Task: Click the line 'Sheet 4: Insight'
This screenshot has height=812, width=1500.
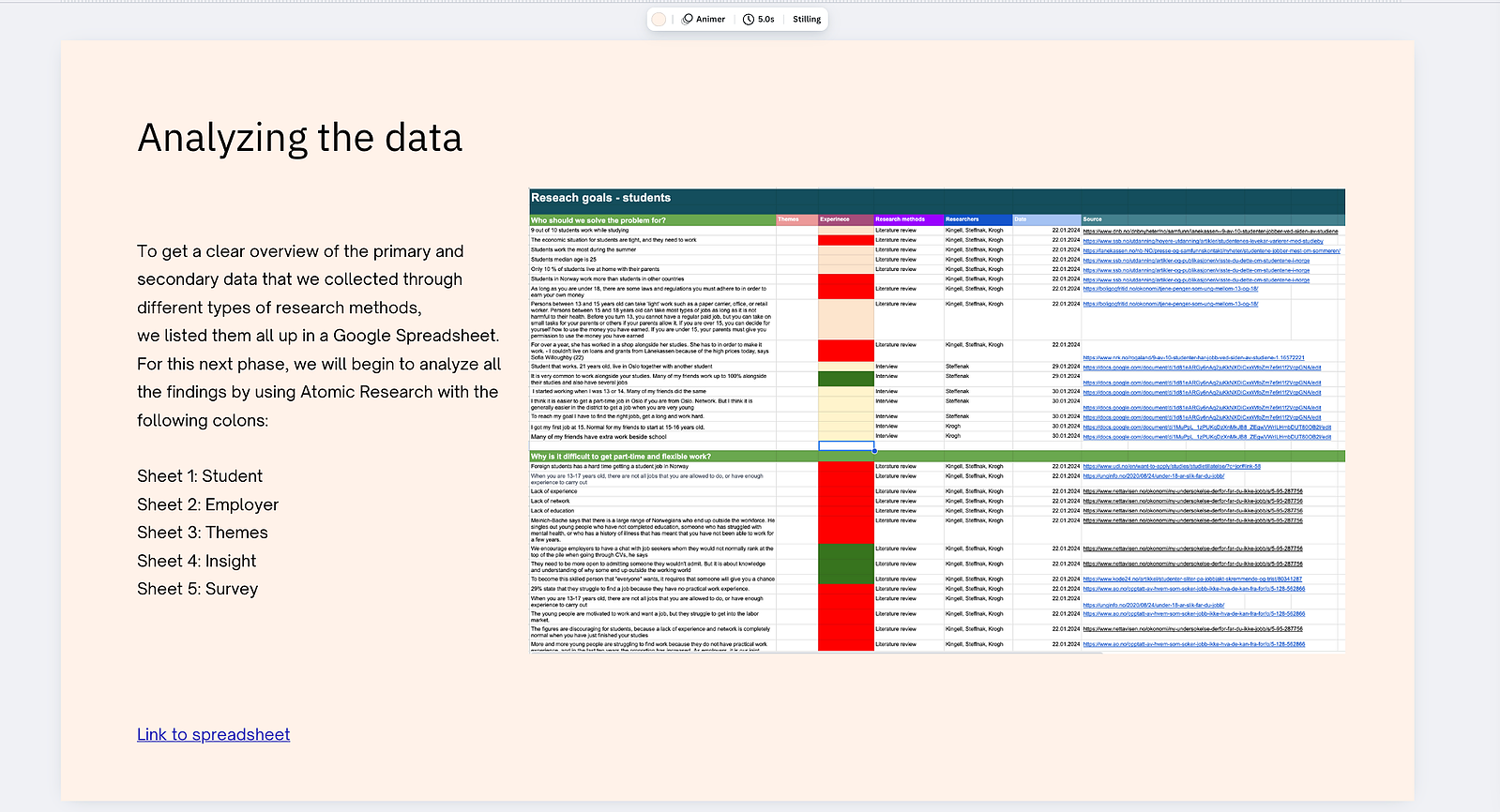Action: 197,561
